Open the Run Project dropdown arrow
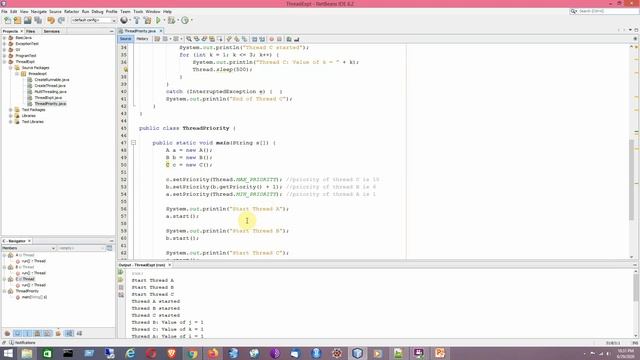This screenshot has width=640, height=360. point(164,20)
